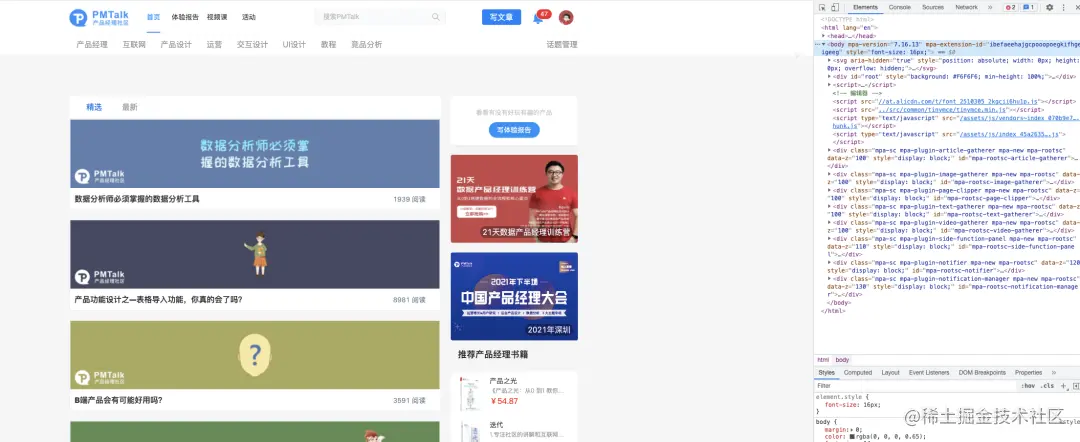Select the 精选 feed tab

pos(94,107)
